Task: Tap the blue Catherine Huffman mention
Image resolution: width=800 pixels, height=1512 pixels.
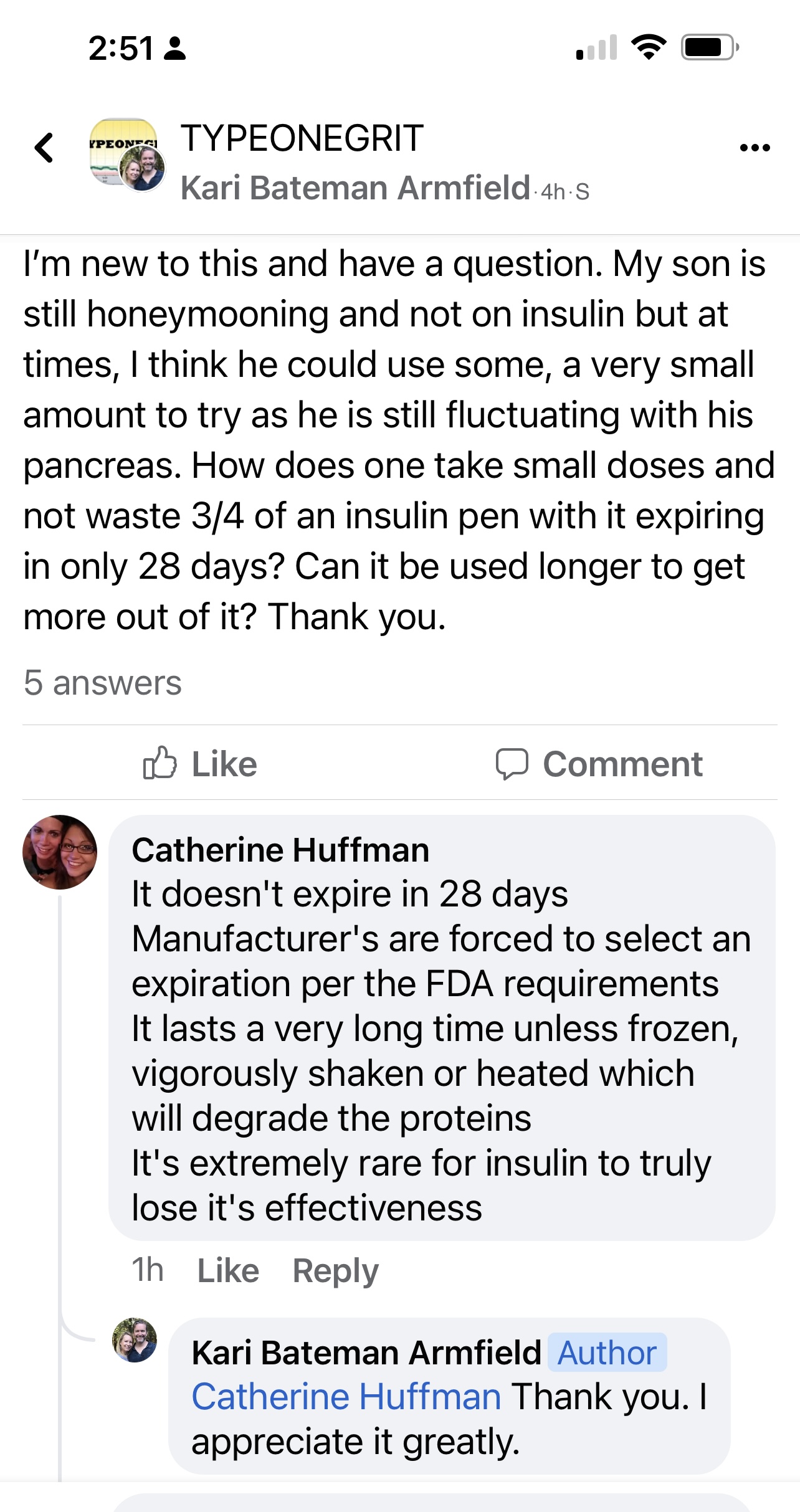Action: pyautogui.click(x=346, y=1397)
